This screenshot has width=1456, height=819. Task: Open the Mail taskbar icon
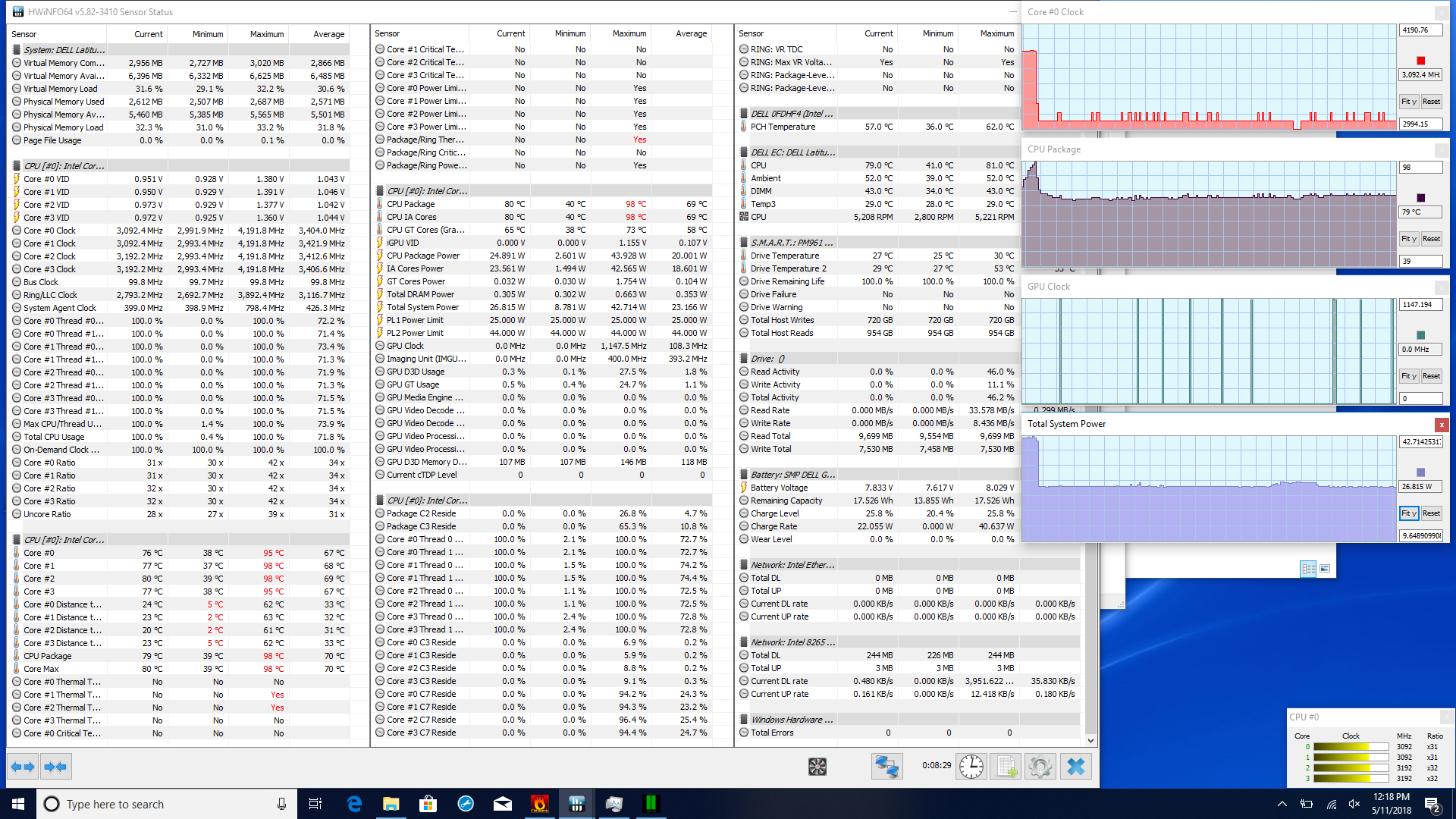503,804
